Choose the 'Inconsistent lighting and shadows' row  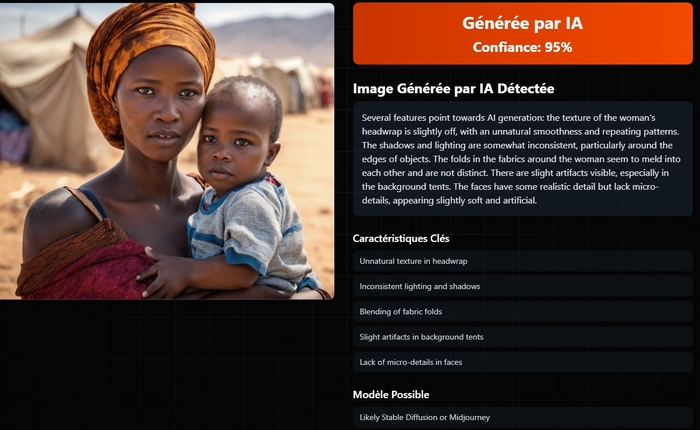522,286
